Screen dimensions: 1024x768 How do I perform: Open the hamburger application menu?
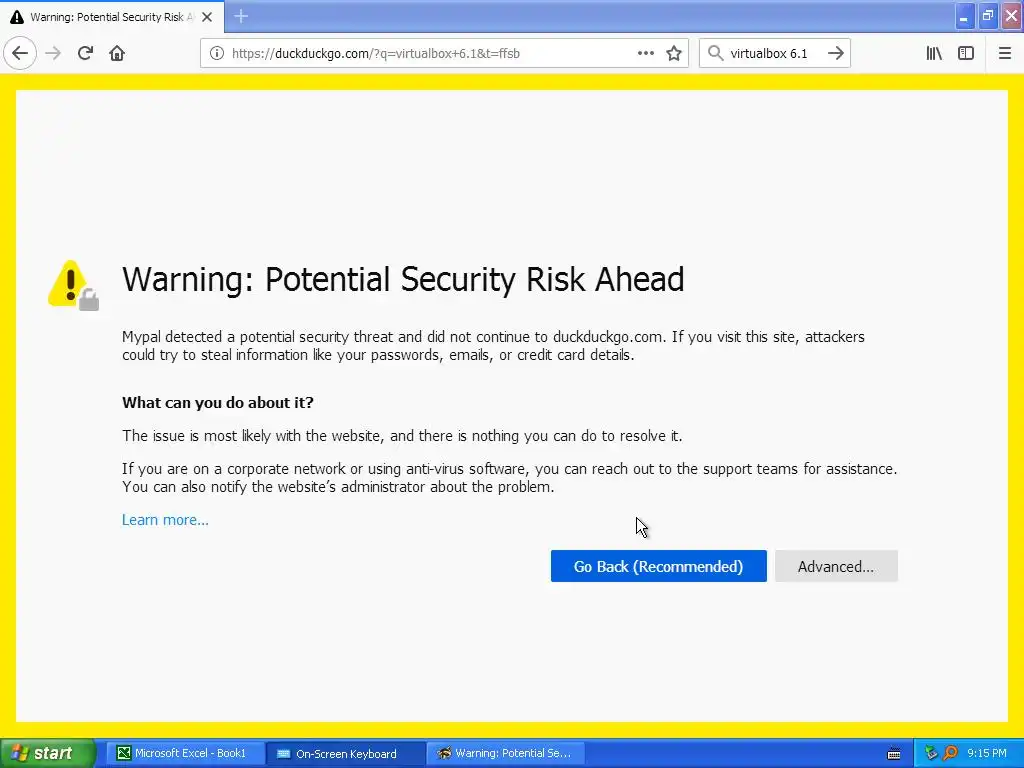click(x=1005, y=54)
